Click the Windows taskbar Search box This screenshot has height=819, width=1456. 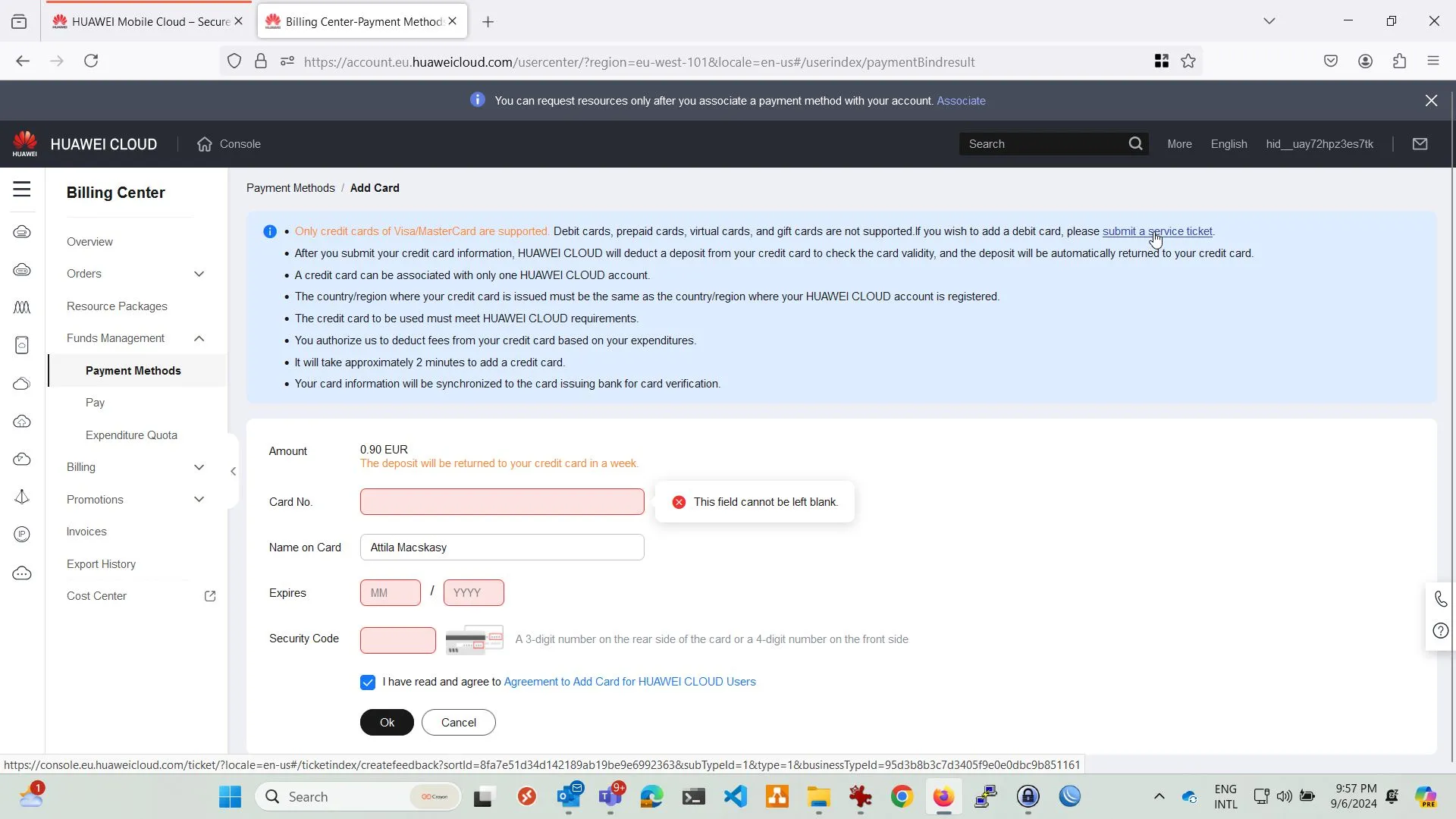pos(358,797)
